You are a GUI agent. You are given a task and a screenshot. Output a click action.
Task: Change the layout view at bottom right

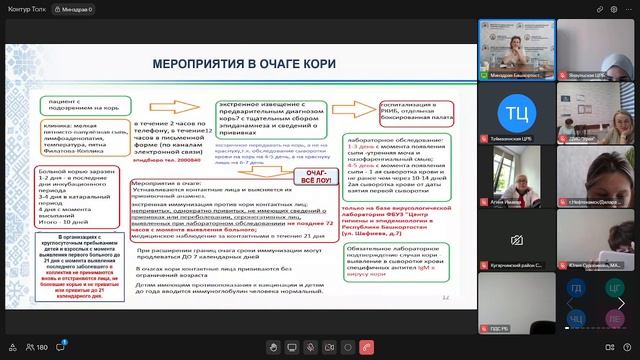[x=610, y=347]
